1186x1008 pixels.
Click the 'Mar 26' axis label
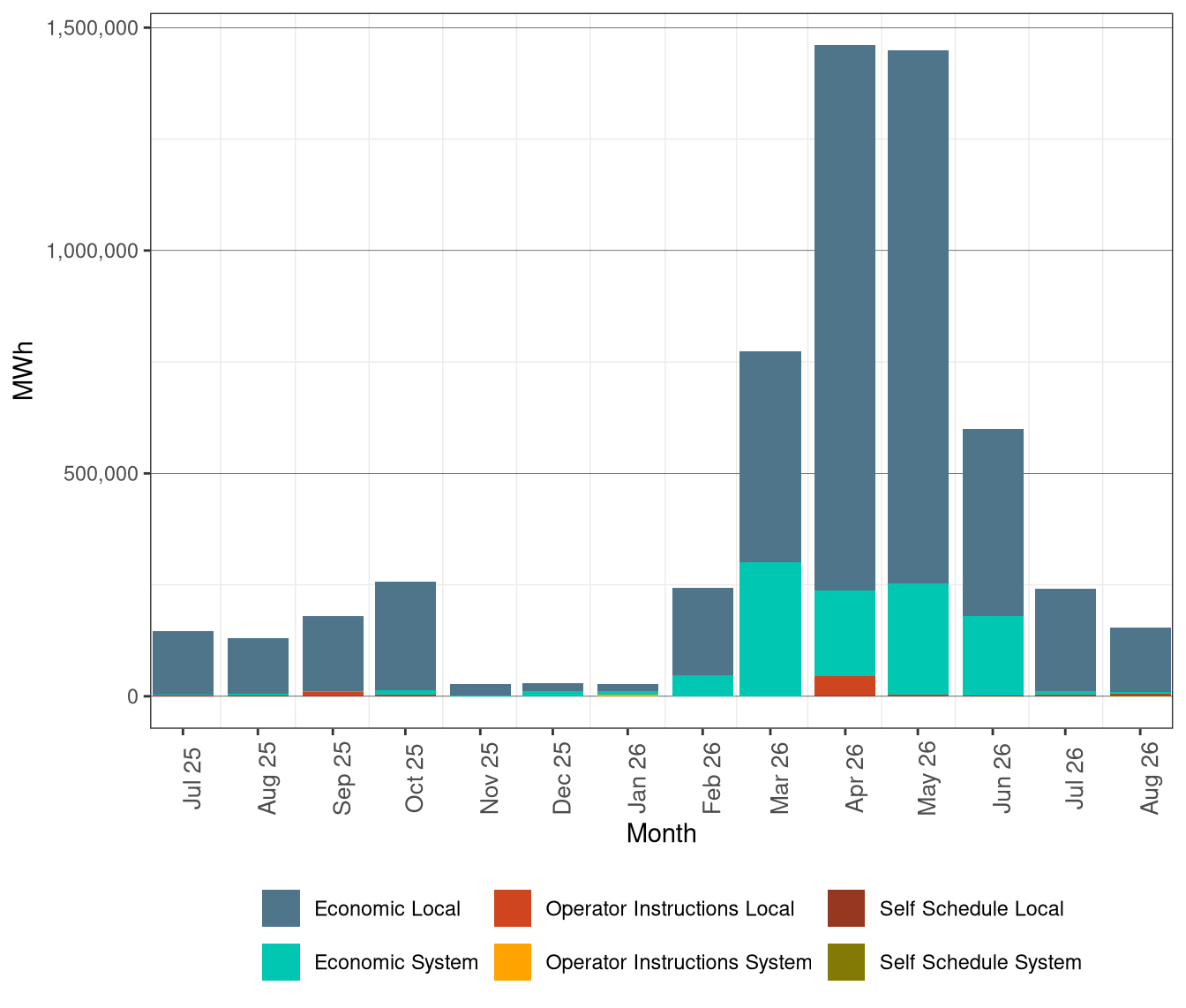(x=779, y=778)
